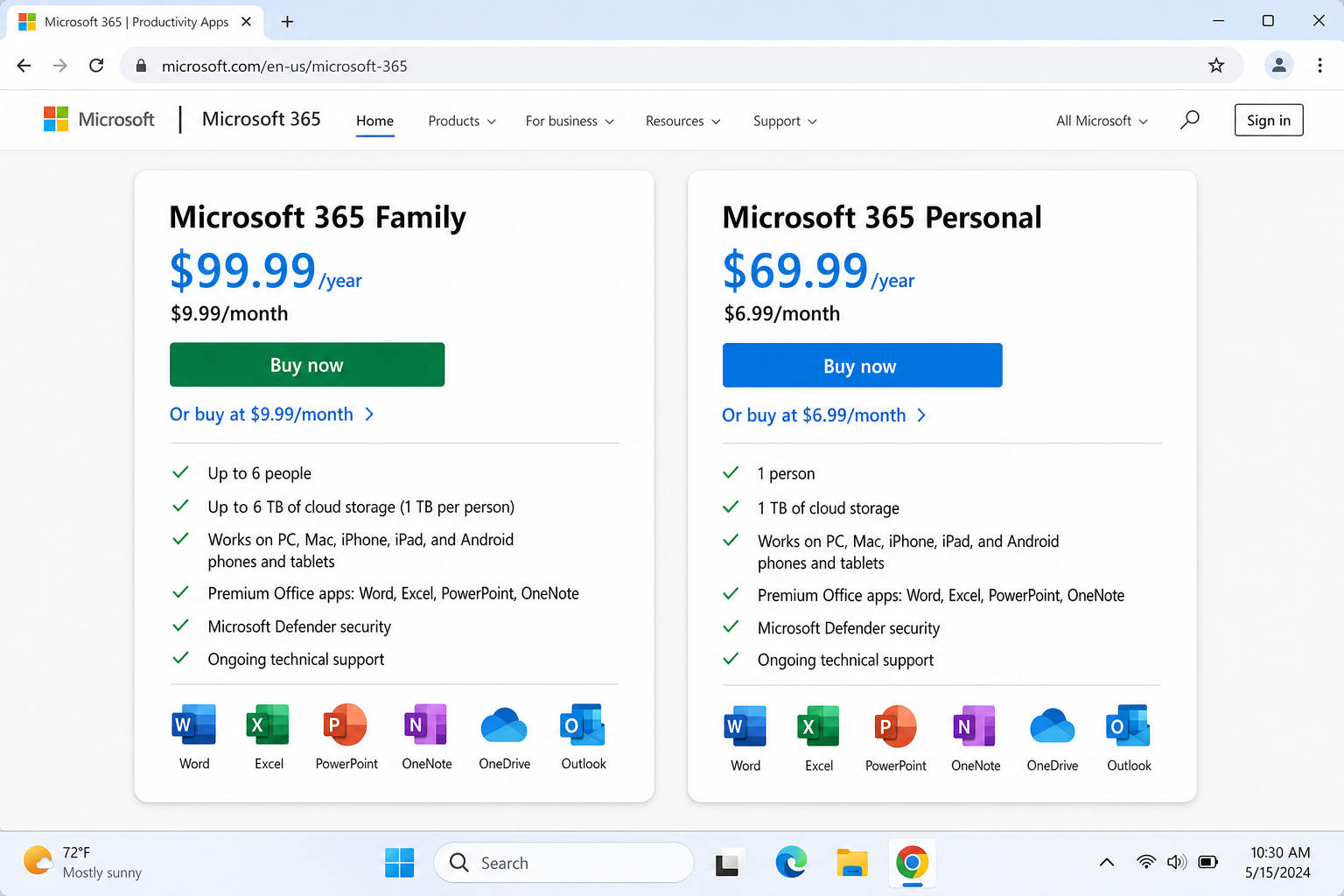Click the $99.99 /year price text

[x=265, y=270]
